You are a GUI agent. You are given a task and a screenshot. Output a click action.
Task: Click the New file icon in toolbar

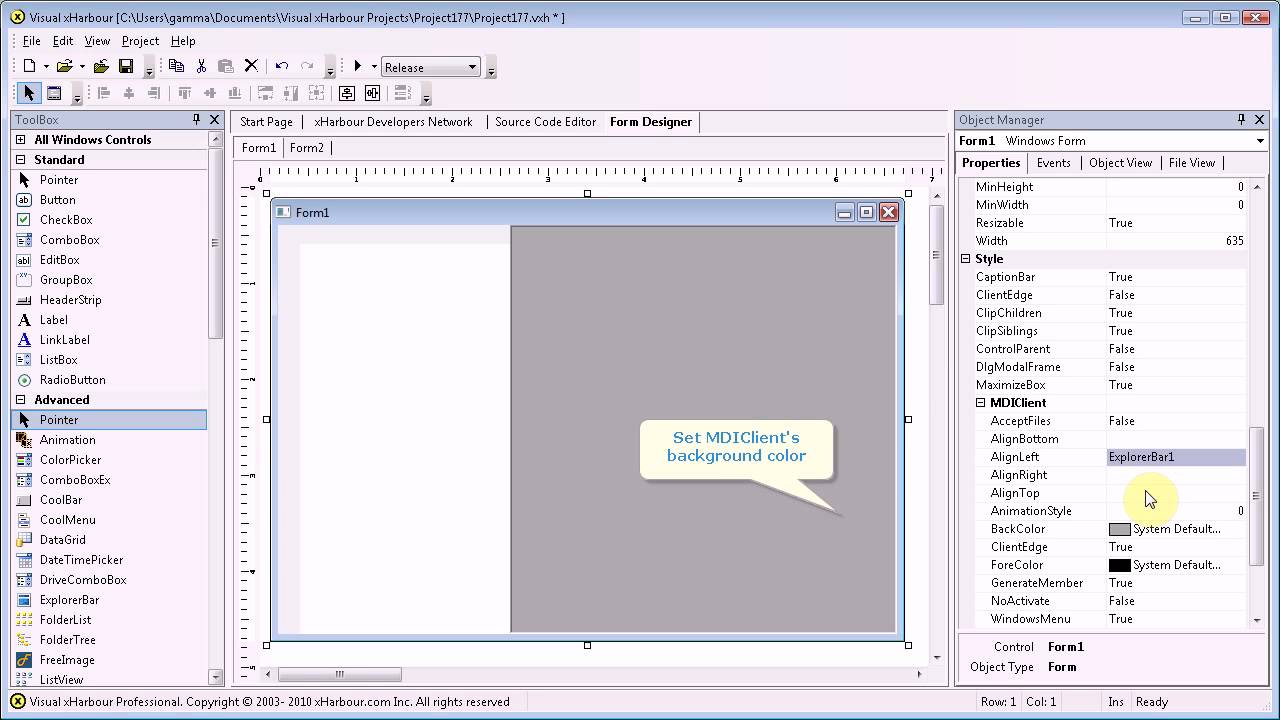coord(29,66)
